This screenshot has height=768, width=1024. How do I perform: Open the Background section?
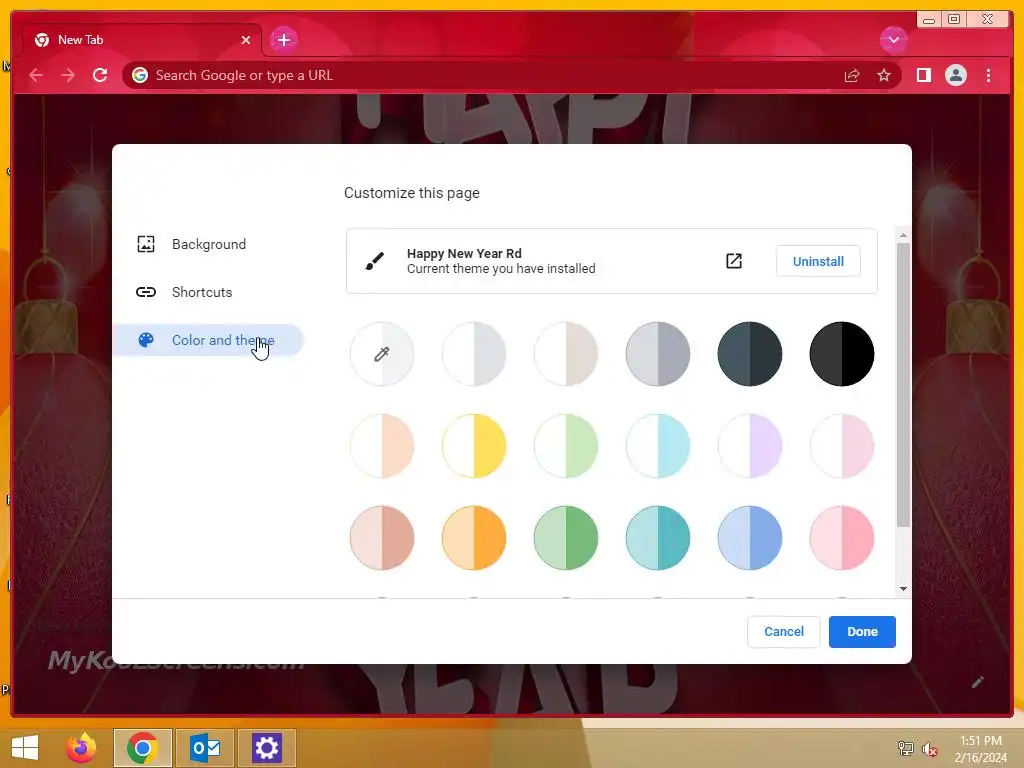[x=208, y=244]
